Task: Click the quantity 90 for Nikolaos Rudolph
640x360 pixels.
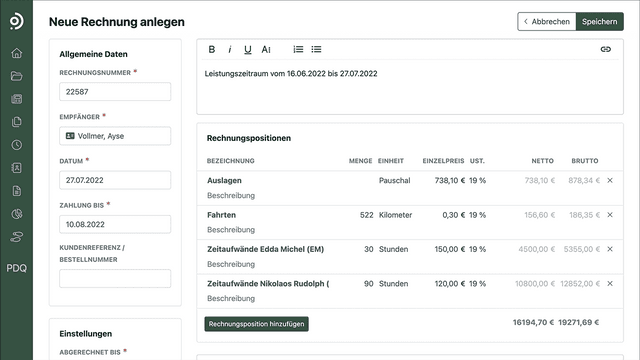Action: tap(369, 283)
